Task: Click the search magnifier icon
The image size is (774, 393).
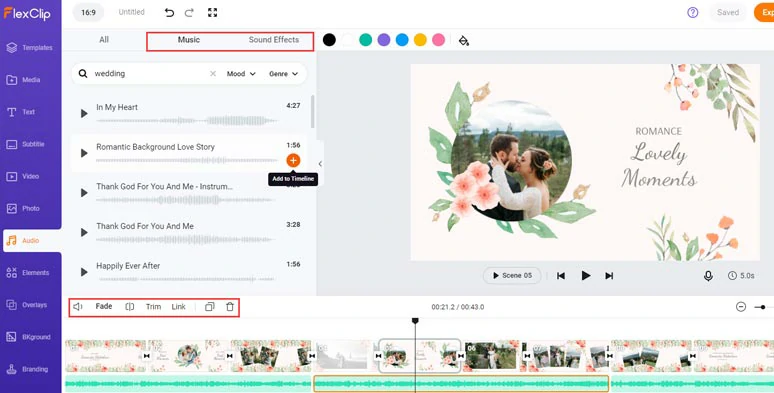Action: (83, 74)
